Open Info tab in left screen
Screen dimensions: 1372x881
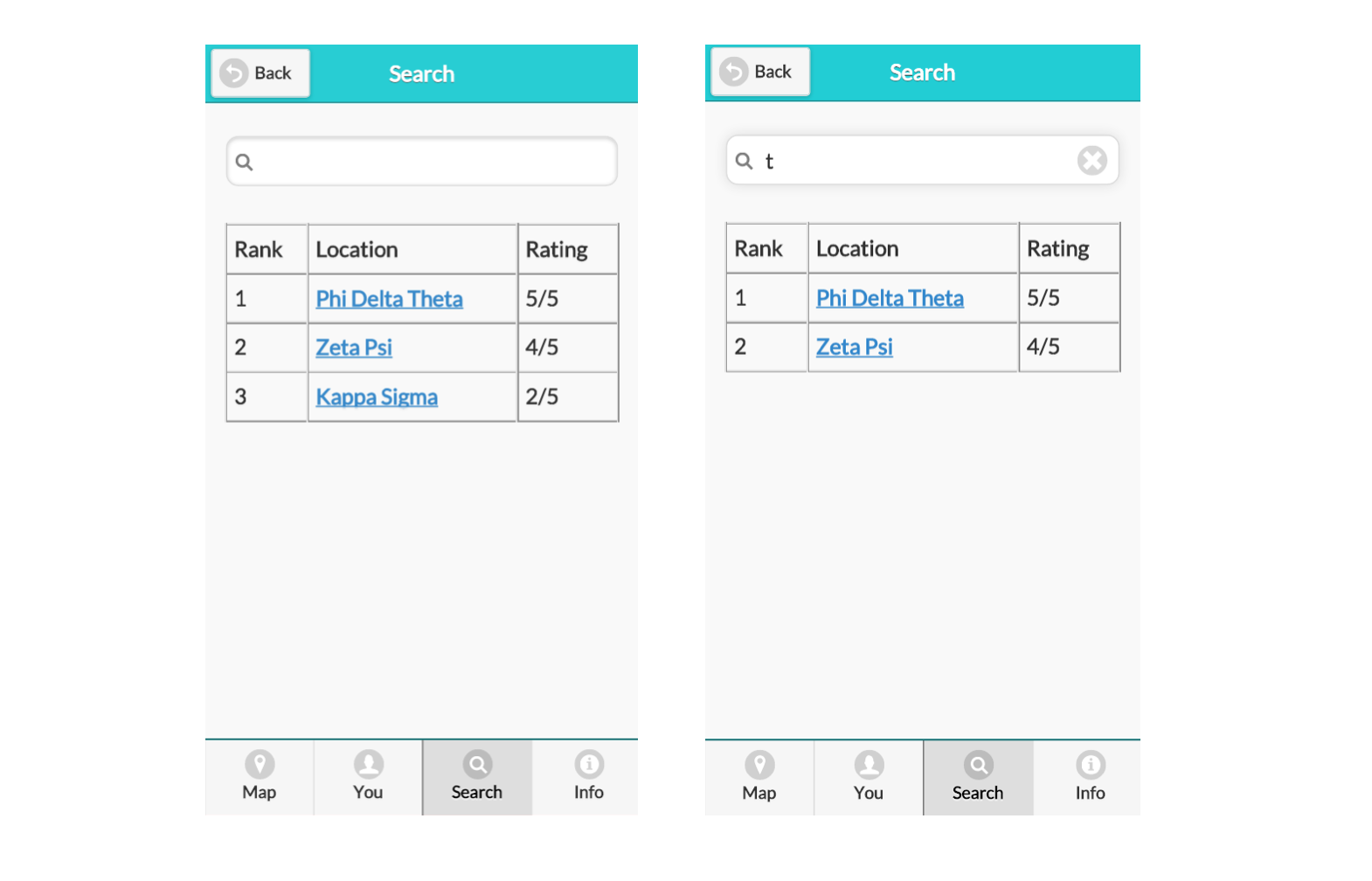tap(588, 778)
